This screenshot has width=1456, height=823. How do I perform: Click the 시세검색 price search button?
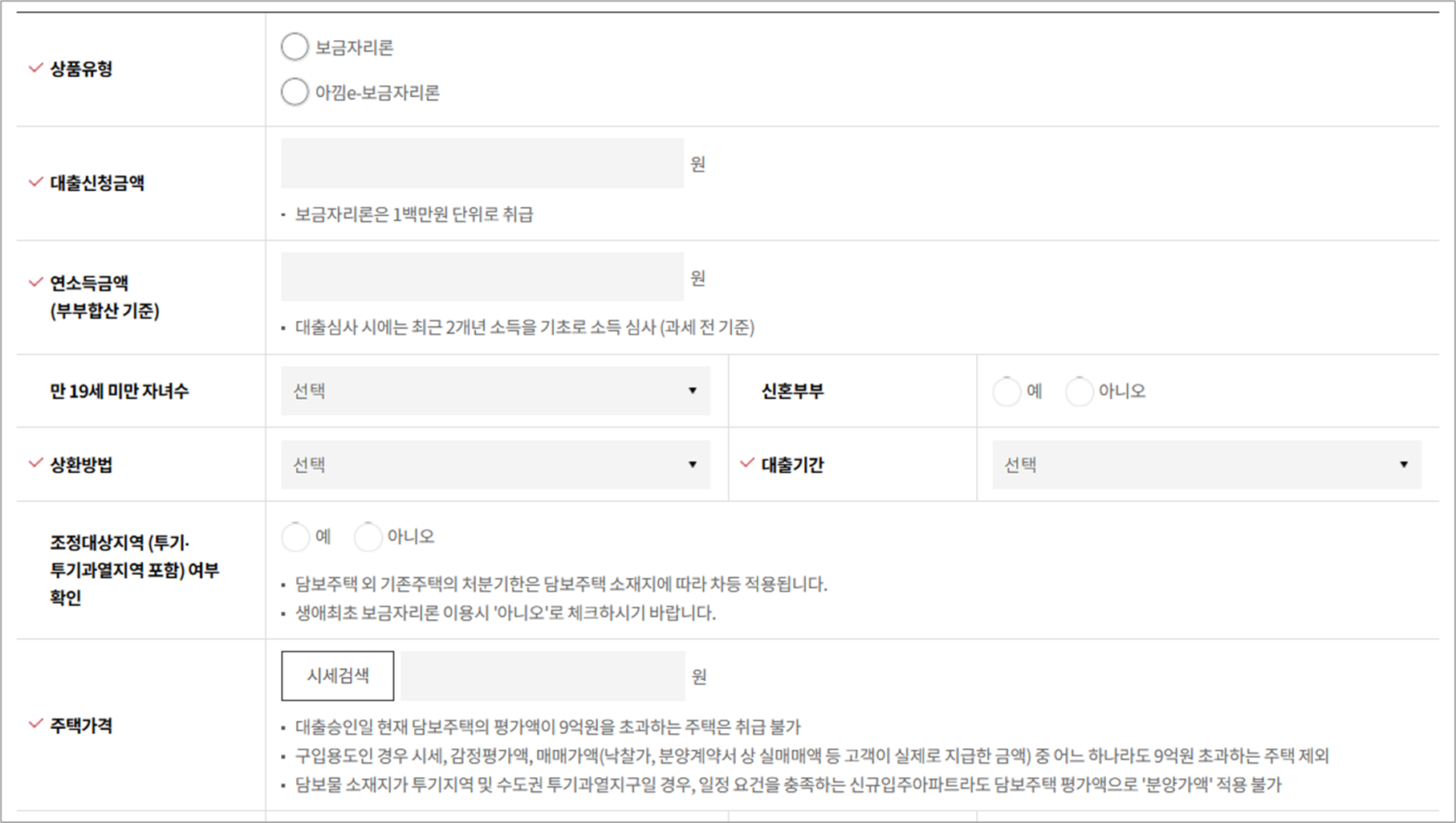337,675
